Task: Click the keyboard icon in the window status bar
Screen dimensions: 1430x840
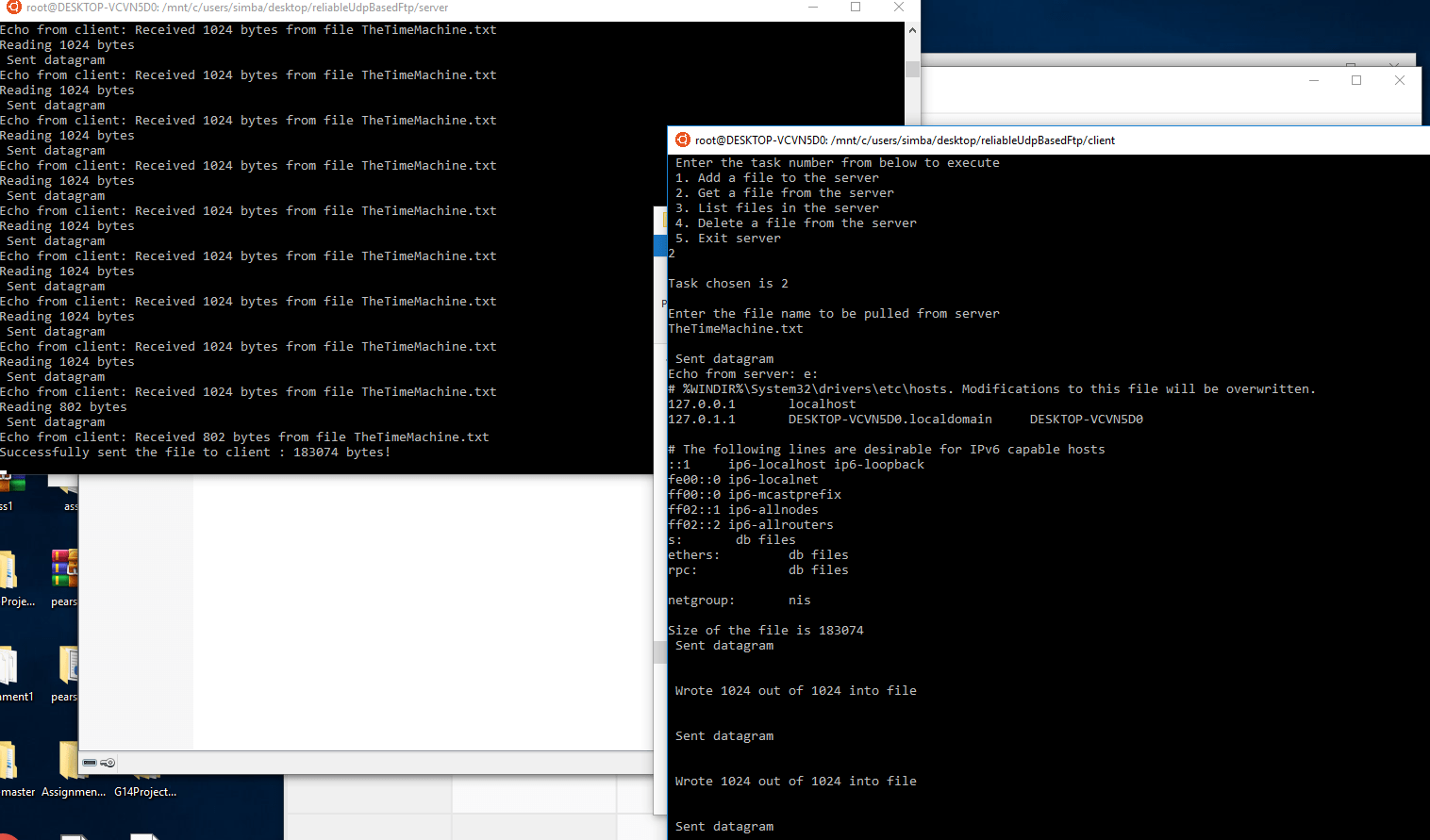Action: (x=90, y=763)
